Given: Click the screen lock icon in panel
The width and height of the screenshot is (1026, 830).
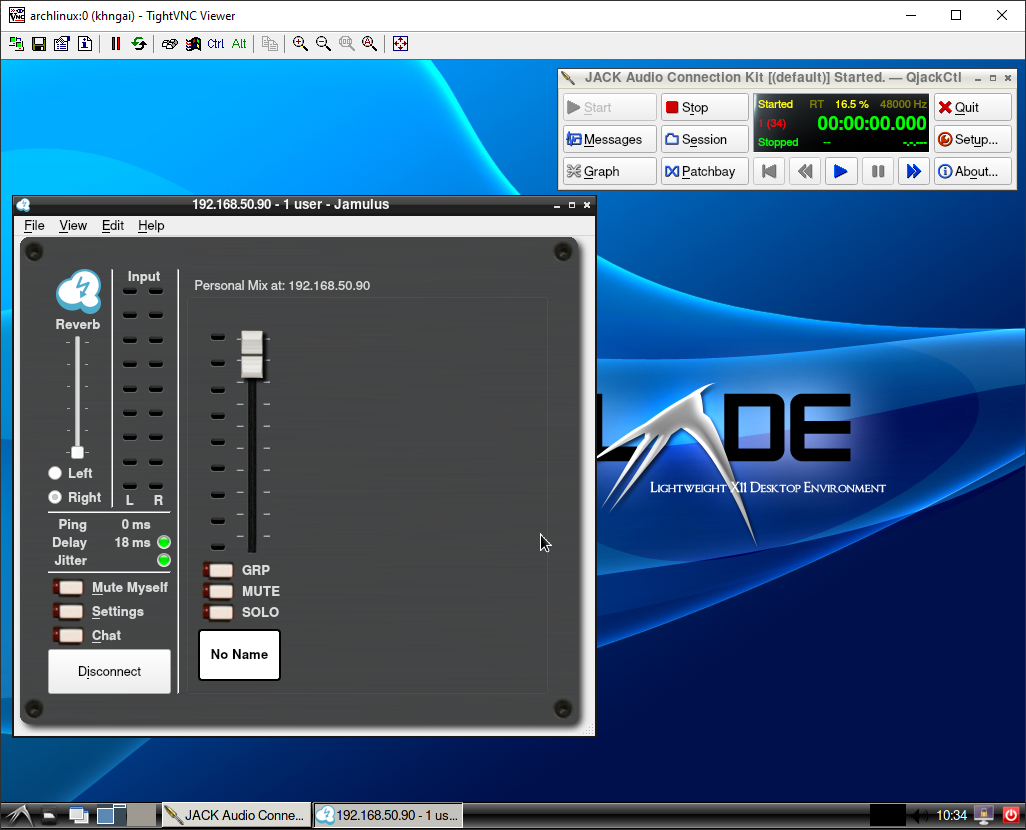Looking at the screenshot, I should 983,815.
